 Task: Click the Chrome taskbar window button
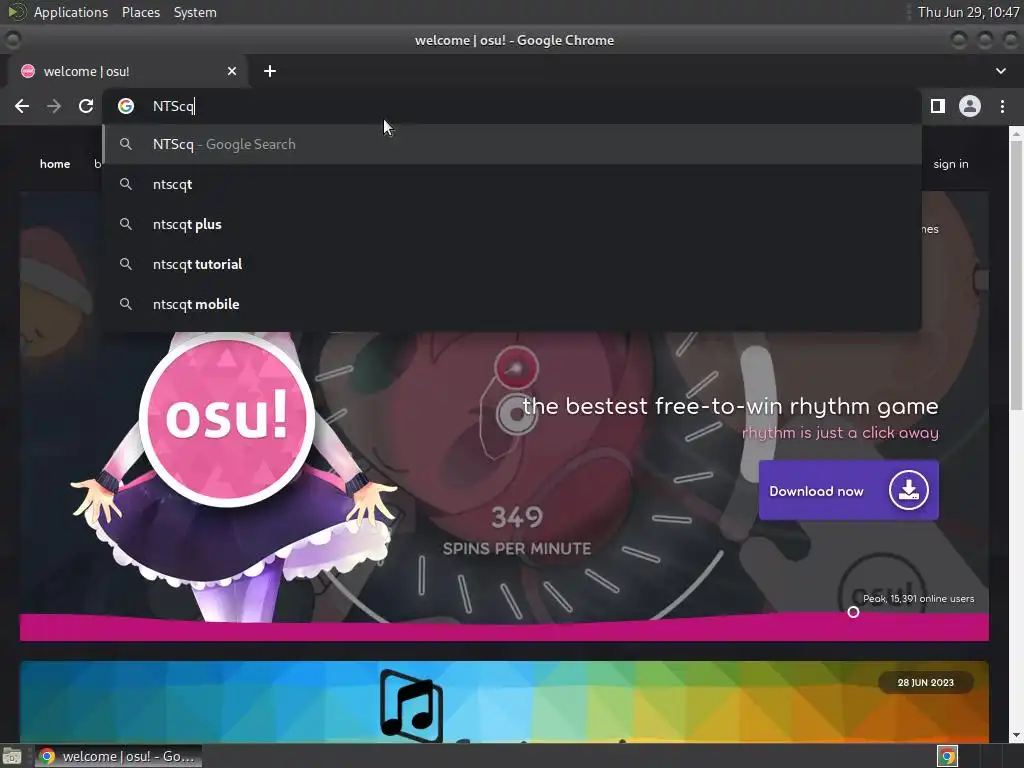click(118, 756)
